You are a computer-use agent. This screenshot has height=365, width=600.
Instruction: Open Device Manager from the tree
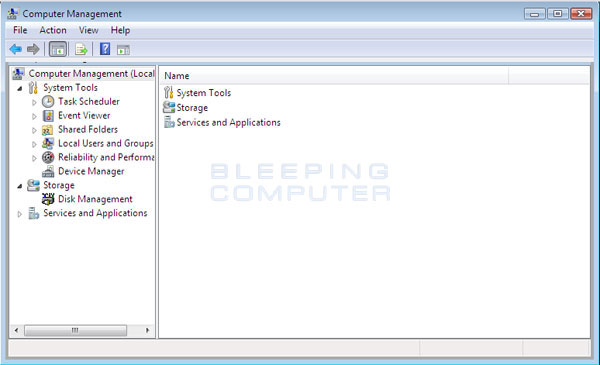91,171
